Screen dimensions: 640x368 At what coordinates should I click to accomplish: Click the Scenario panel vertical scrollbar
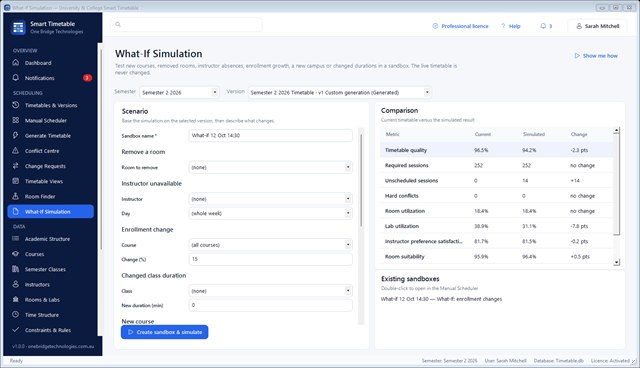[x=361, y=180]
